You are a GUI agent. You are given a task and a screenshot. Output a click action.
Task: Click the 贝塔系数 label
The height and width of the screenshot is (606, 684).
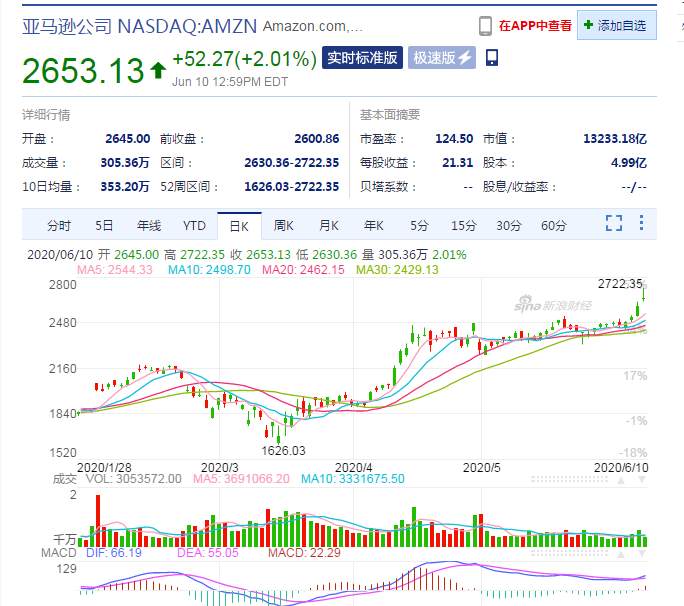[x=387, y=187]
